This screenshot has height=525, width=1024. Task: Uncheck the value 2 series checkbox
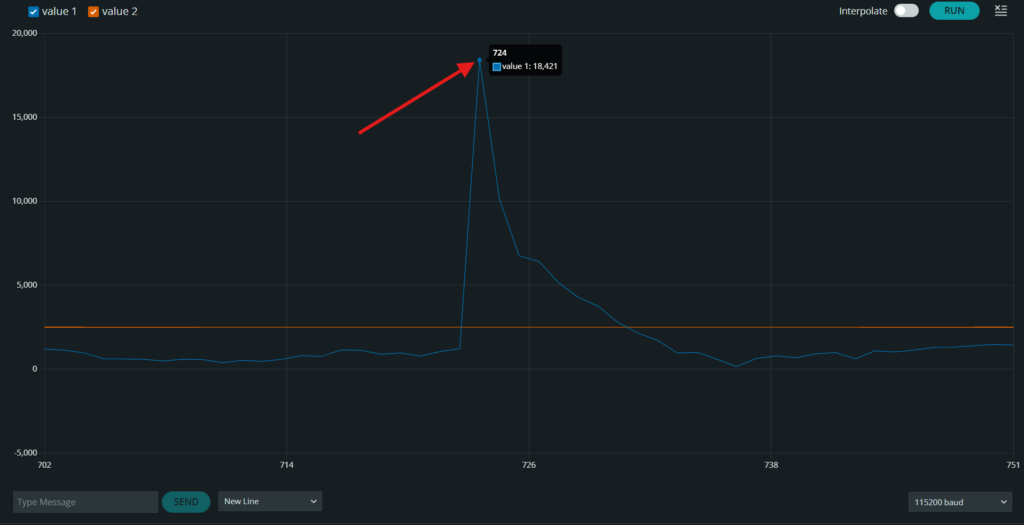coord(93,12)
